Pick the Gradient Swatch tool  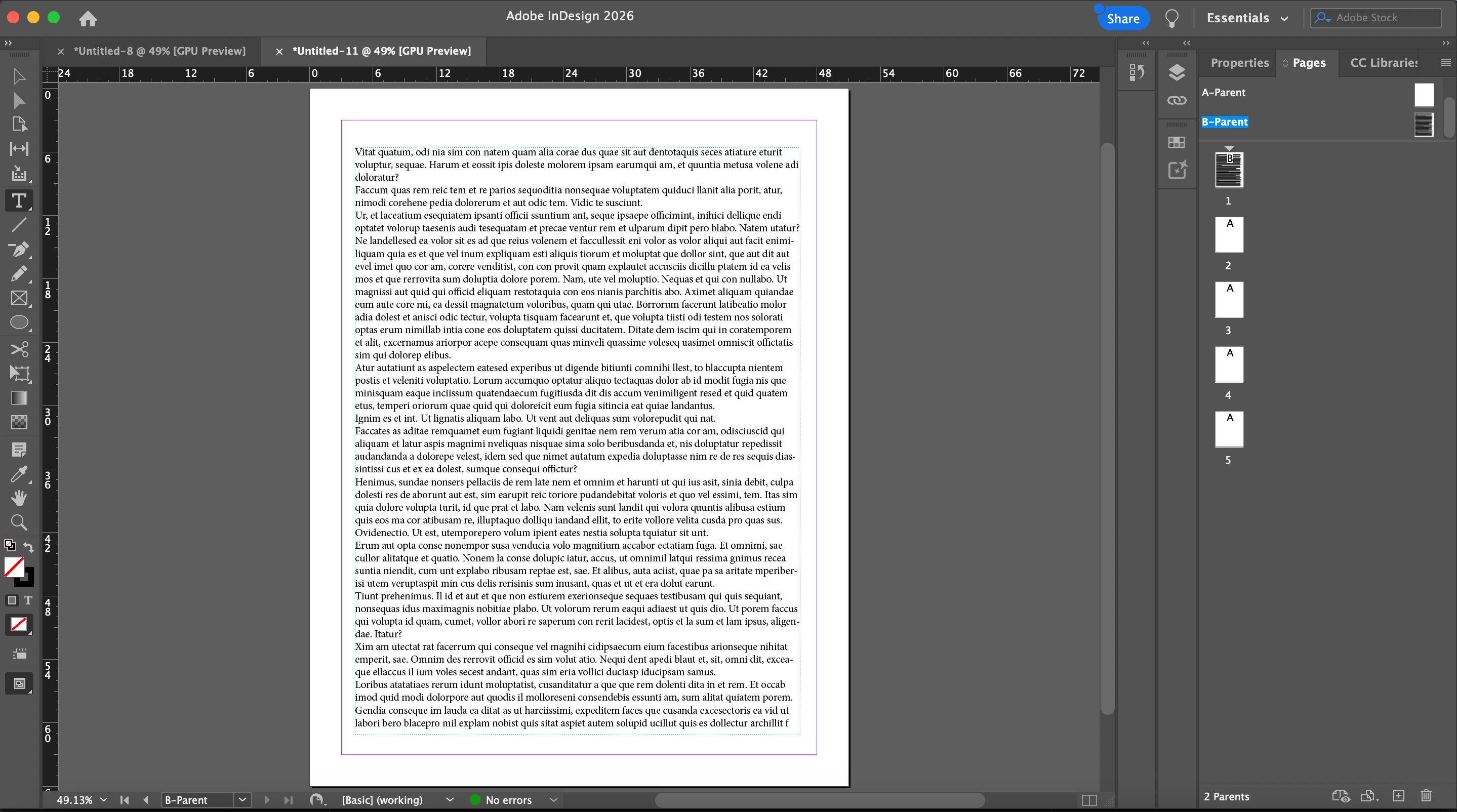[x=19, y=398]
